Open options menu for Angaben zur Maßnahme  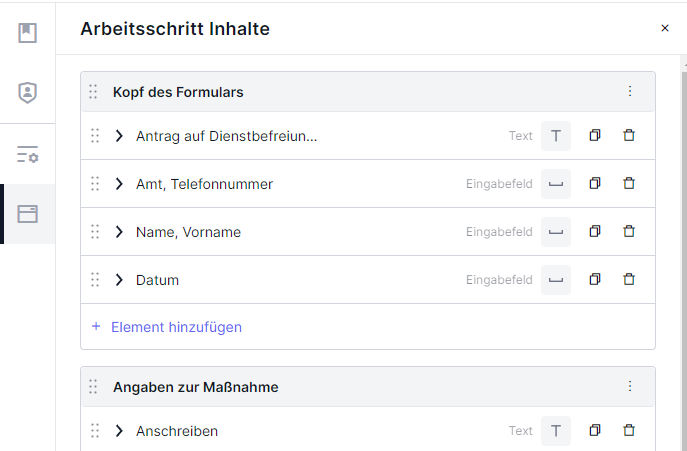(x=630, y=386)
